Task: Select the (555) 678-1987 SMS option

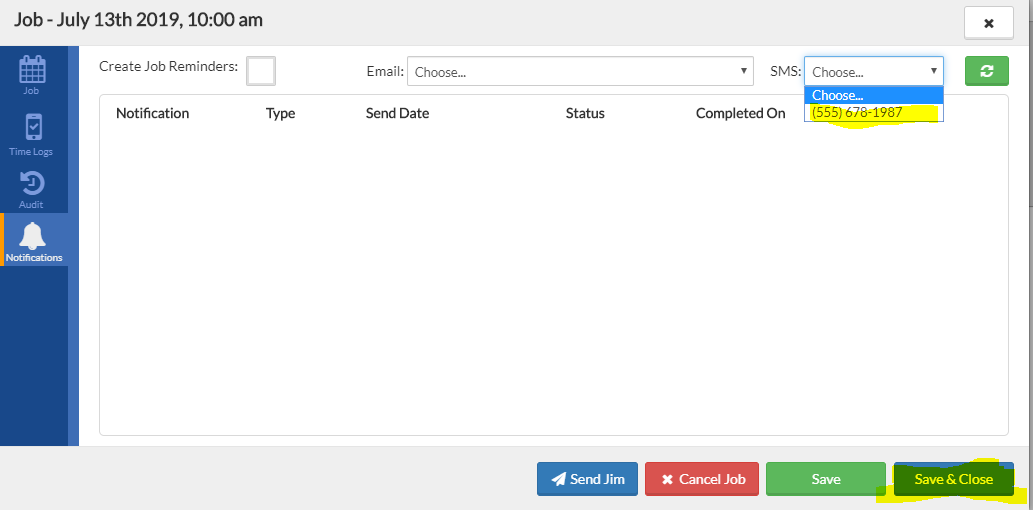Action: point(873,113)
